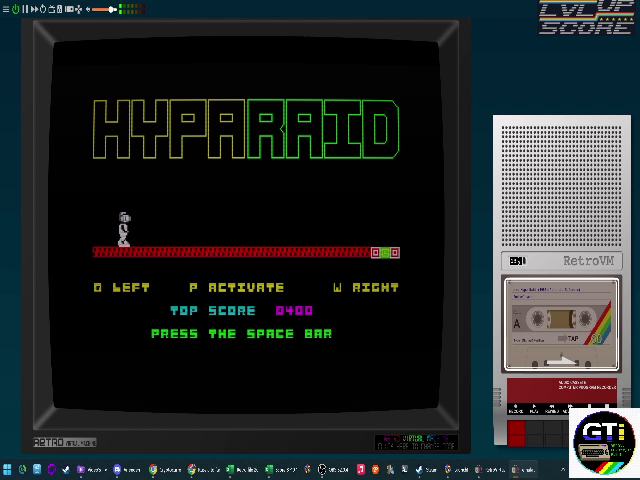Switch to the first Chrome window in the taskbar
This screenshot has width=640, height=480.
tap(165, 470)
